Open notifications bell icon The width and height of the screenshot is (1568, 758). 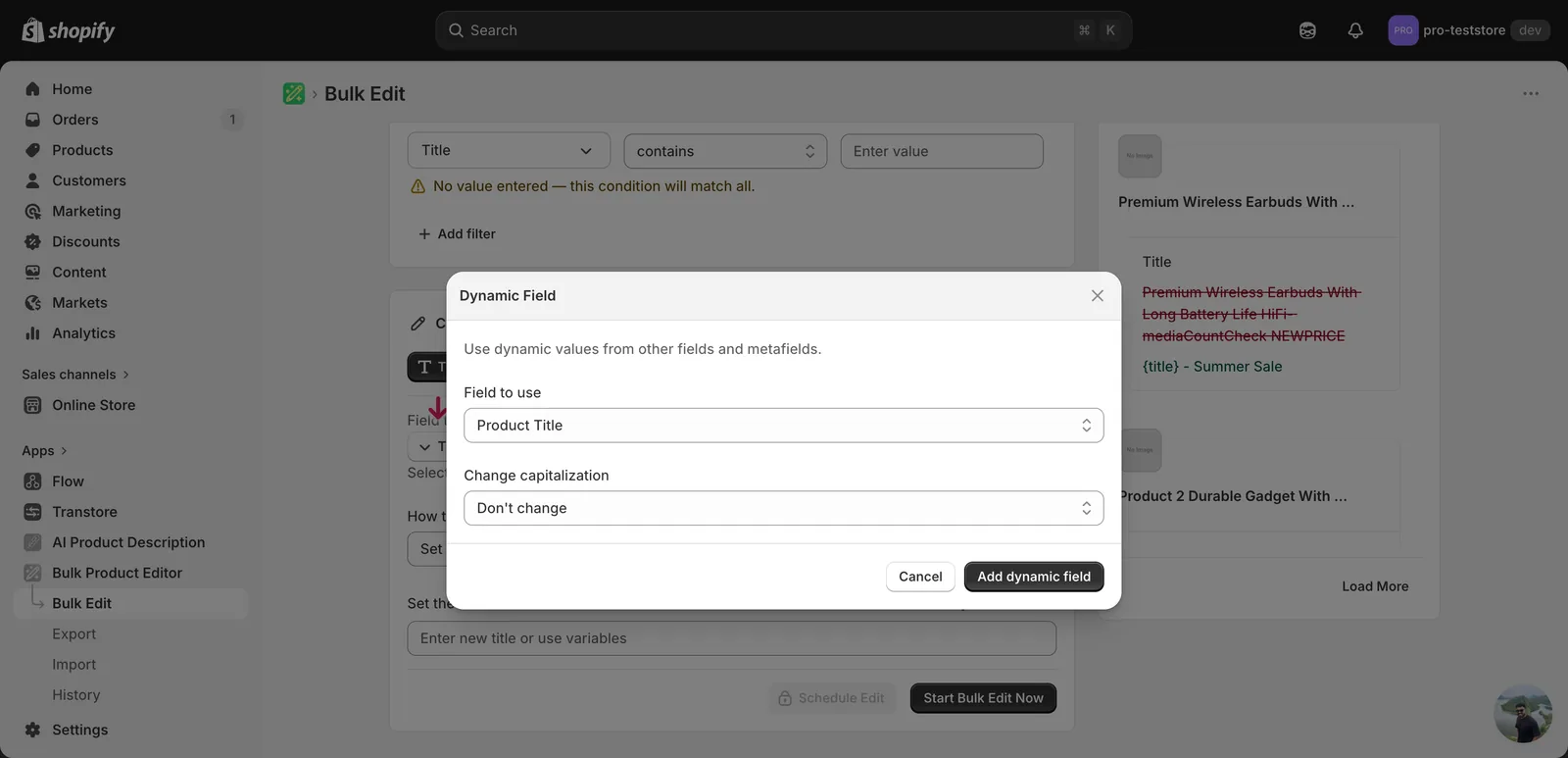click(x=1355, y=30)
